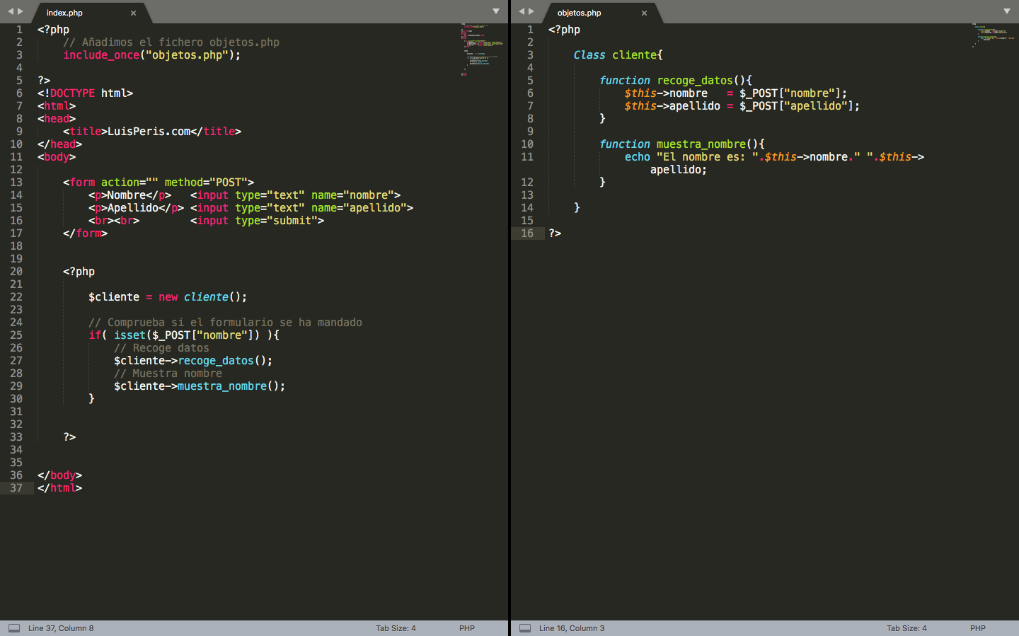This screenshot has height=636, width=1019.
Task: Open the PHP syntax selector in left status bar
Action: click(466, 627)
